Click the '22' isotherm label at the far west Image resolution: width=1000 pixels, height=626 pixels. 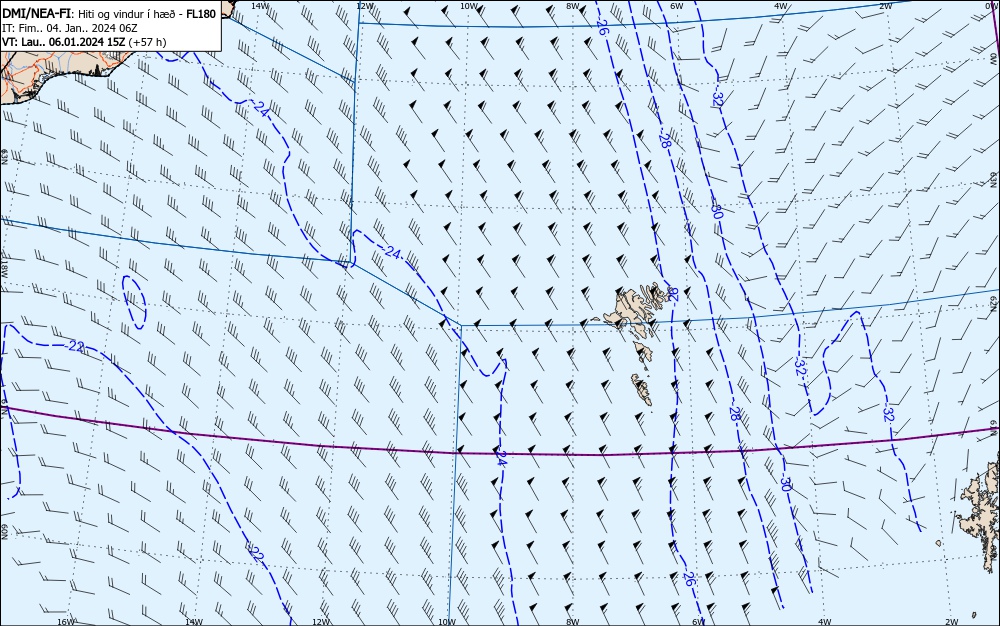pyautogui.click(x=76, y=346)
